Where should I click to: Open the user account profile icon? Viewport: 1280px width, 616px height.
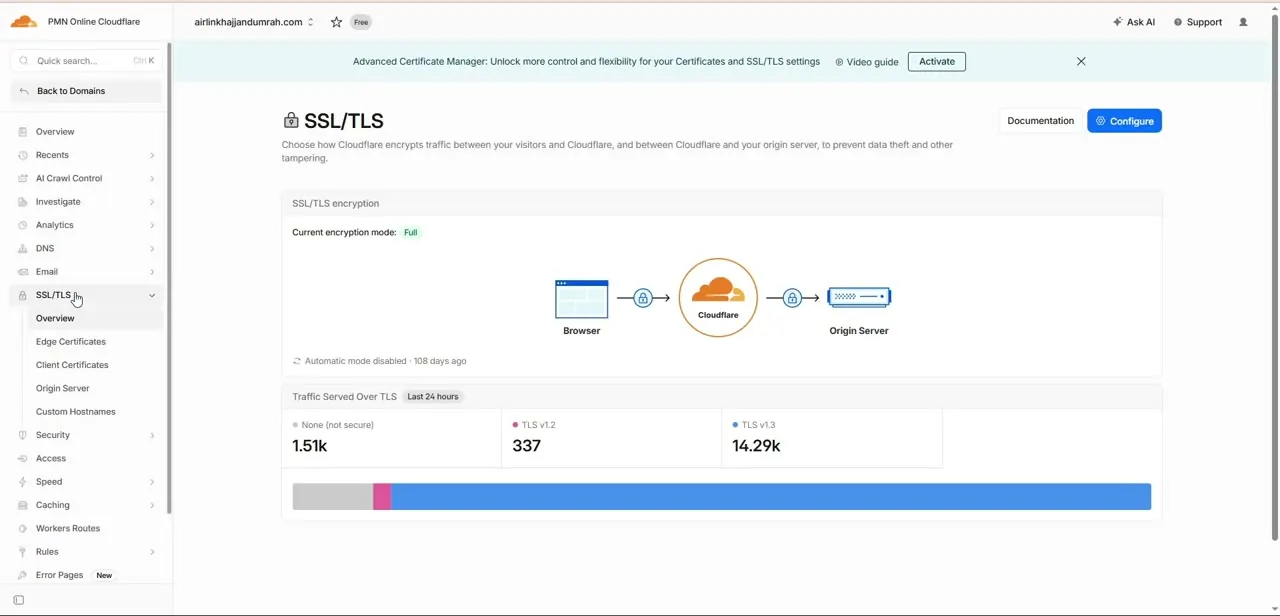tap(1243, 22)
